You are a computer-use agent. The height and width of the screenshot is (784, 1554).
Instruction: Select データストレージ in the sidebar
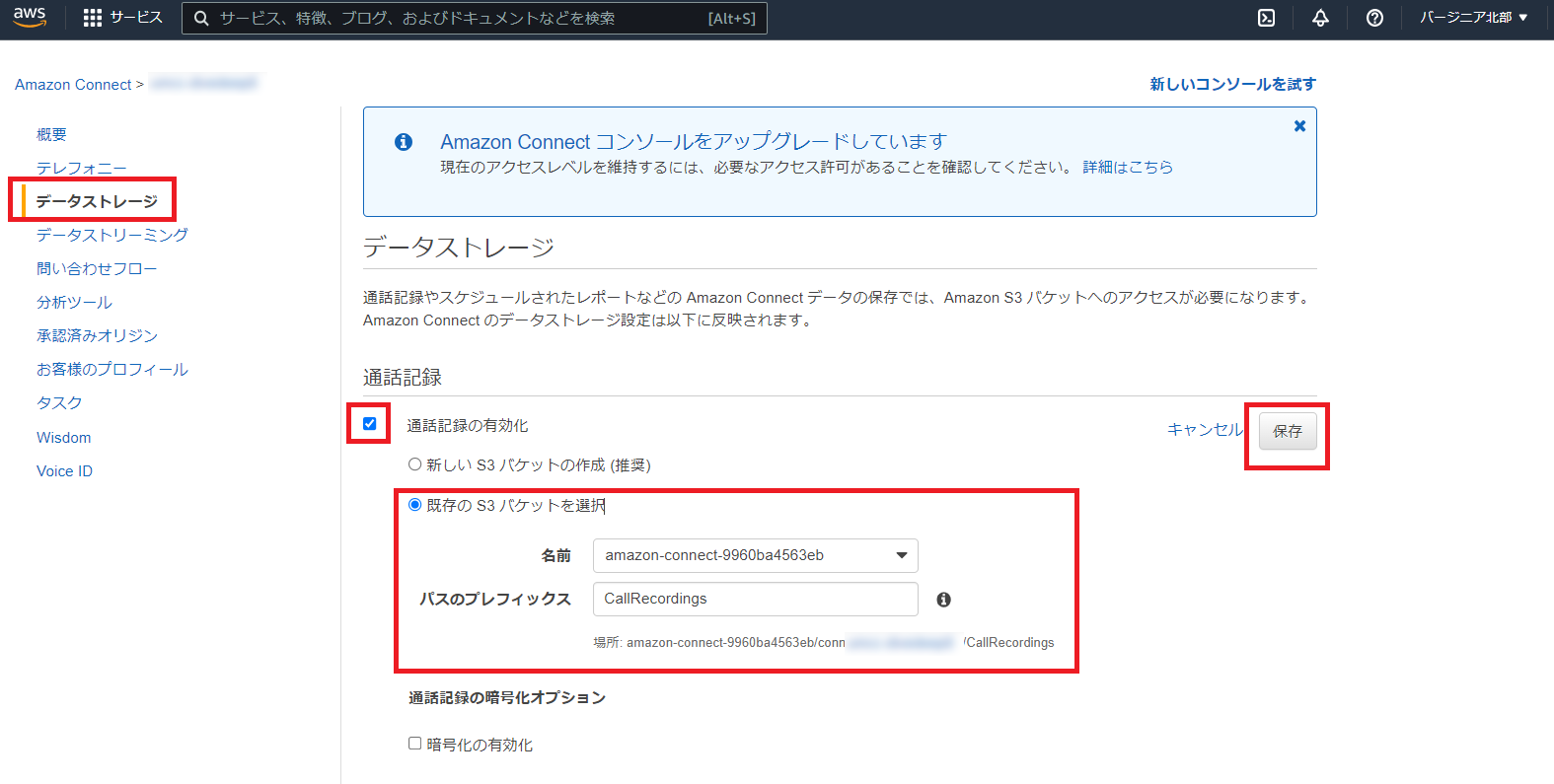[97, 201]
